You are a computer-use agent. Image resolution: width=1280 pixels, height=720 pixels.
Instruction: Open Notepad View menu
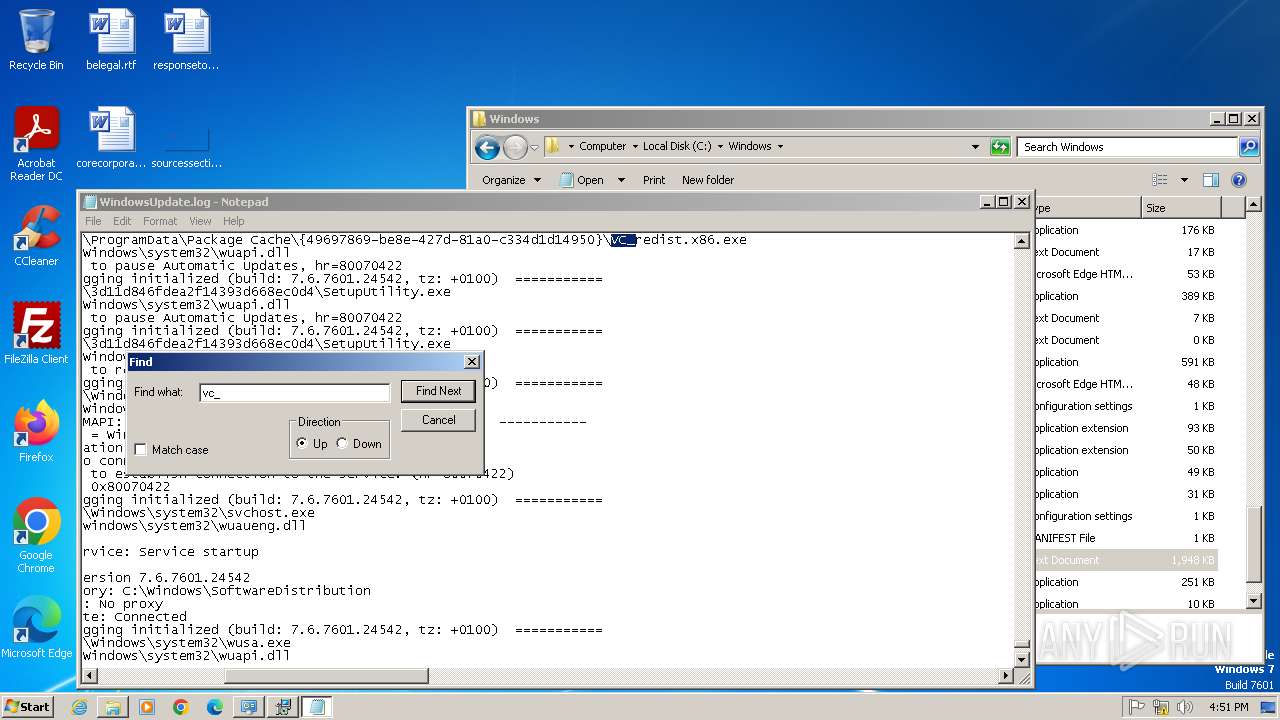tap(200, 221)
